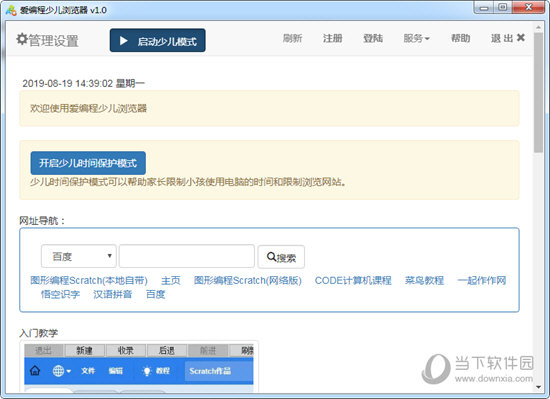Go to 主页 link

(x=171, y=280)
